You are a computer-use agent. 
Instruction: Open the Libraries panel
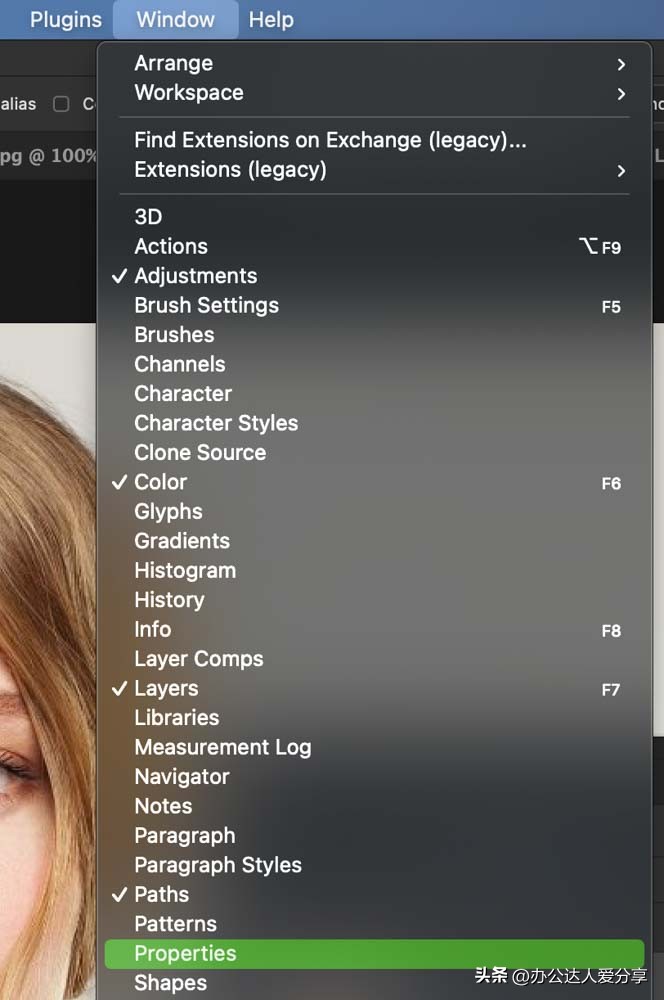pos(374,717)
